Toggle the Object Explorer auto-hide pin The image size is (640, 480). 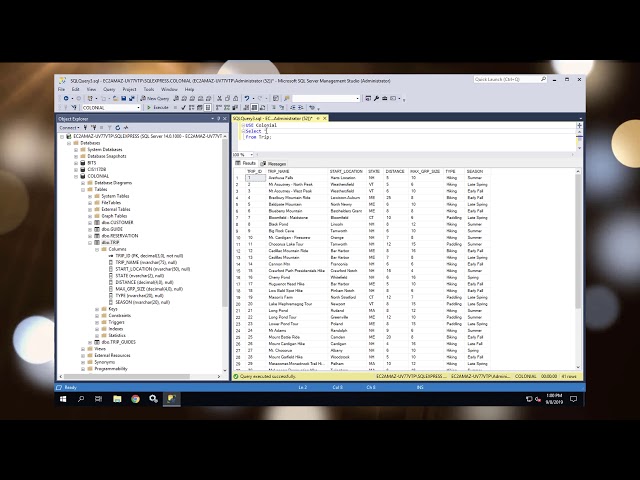tap(218, 119)
